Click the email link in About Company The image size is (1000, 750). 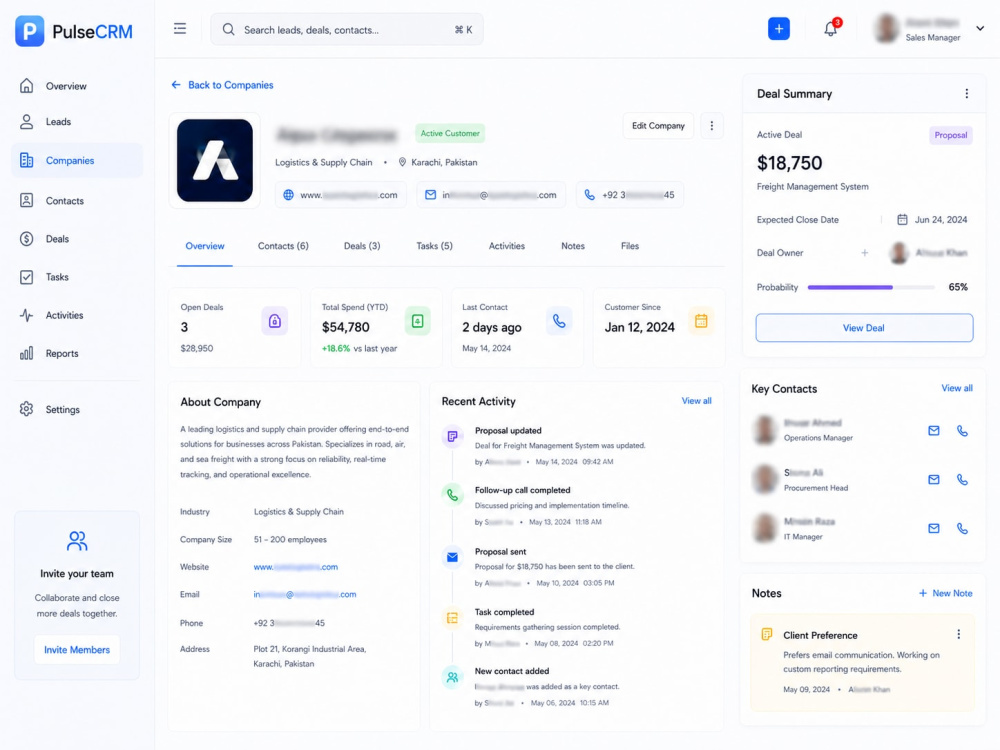pos(304,594)
